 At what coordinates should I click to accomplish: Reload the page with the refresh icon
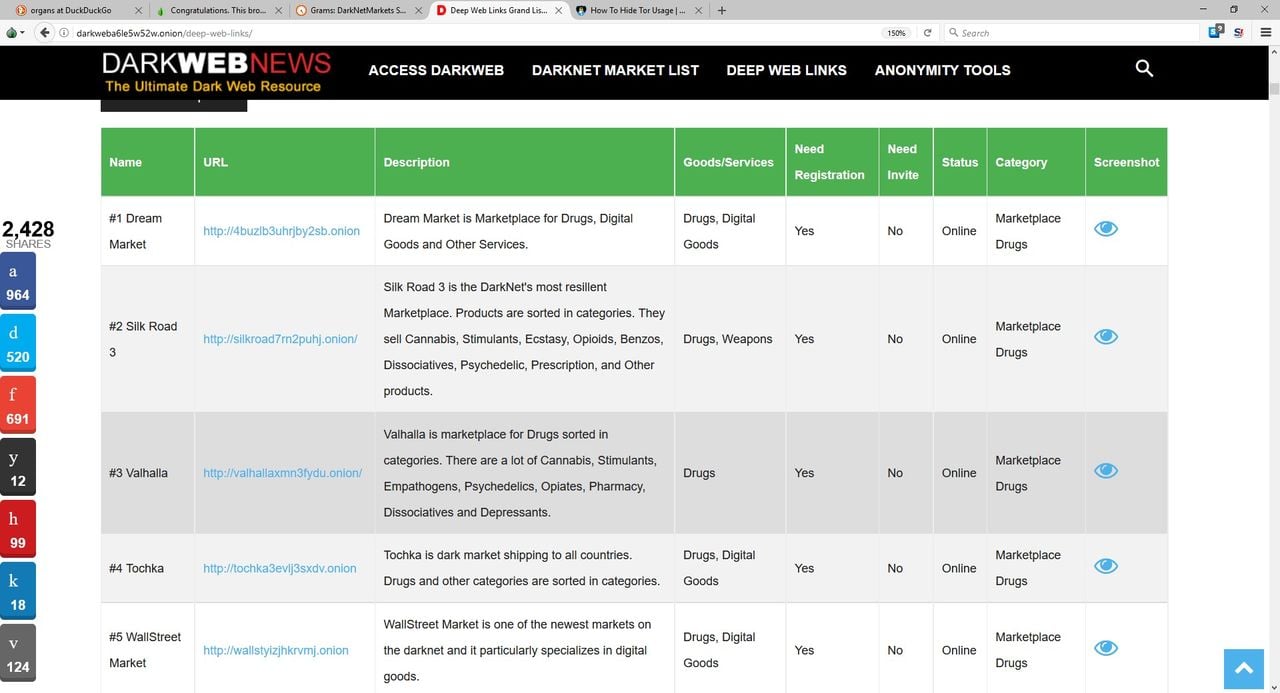[x=927, y=33]
